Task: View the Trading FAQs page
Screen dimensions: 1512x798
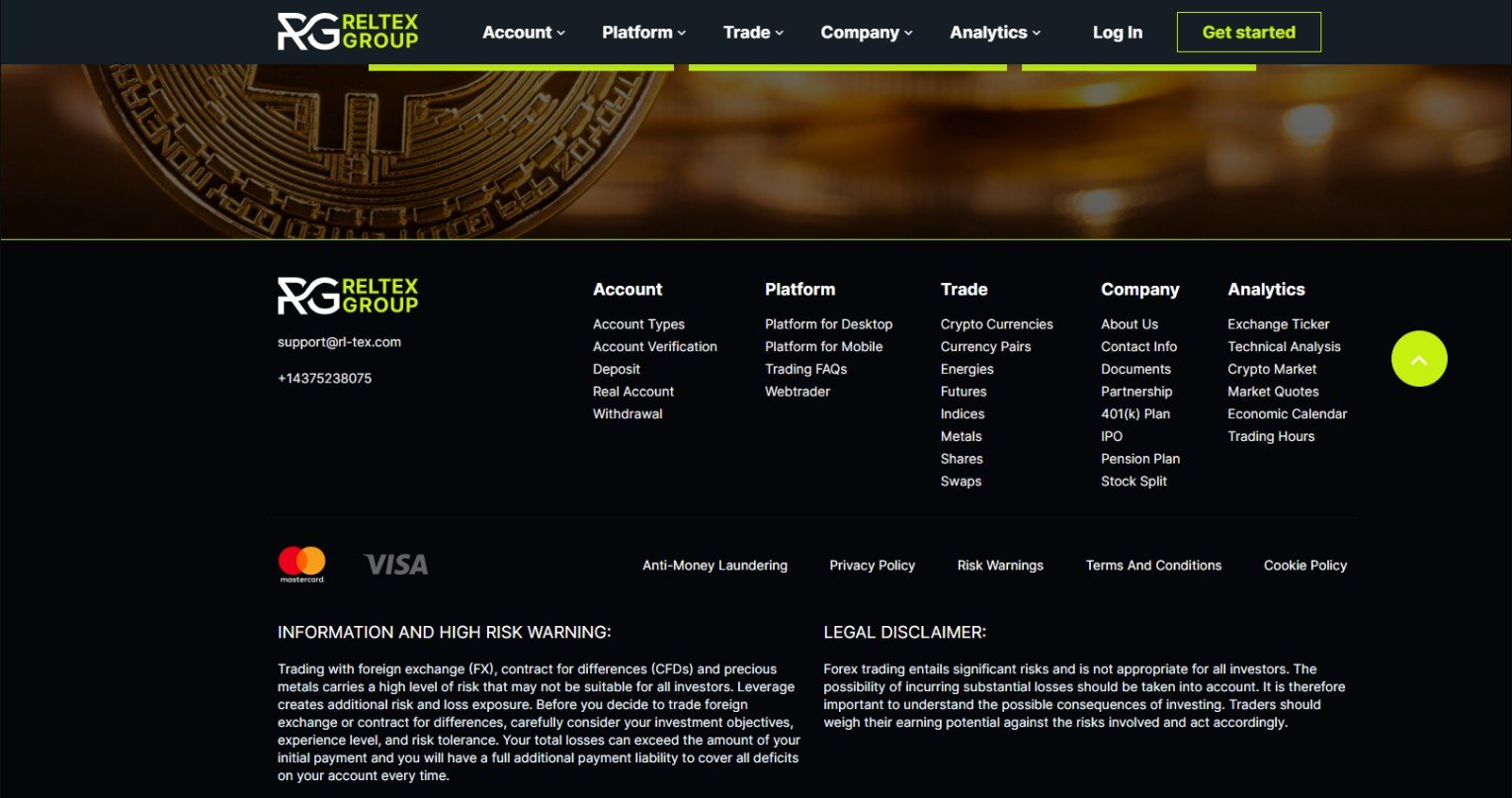Action: pyautogui.click(x=805, y=369)
